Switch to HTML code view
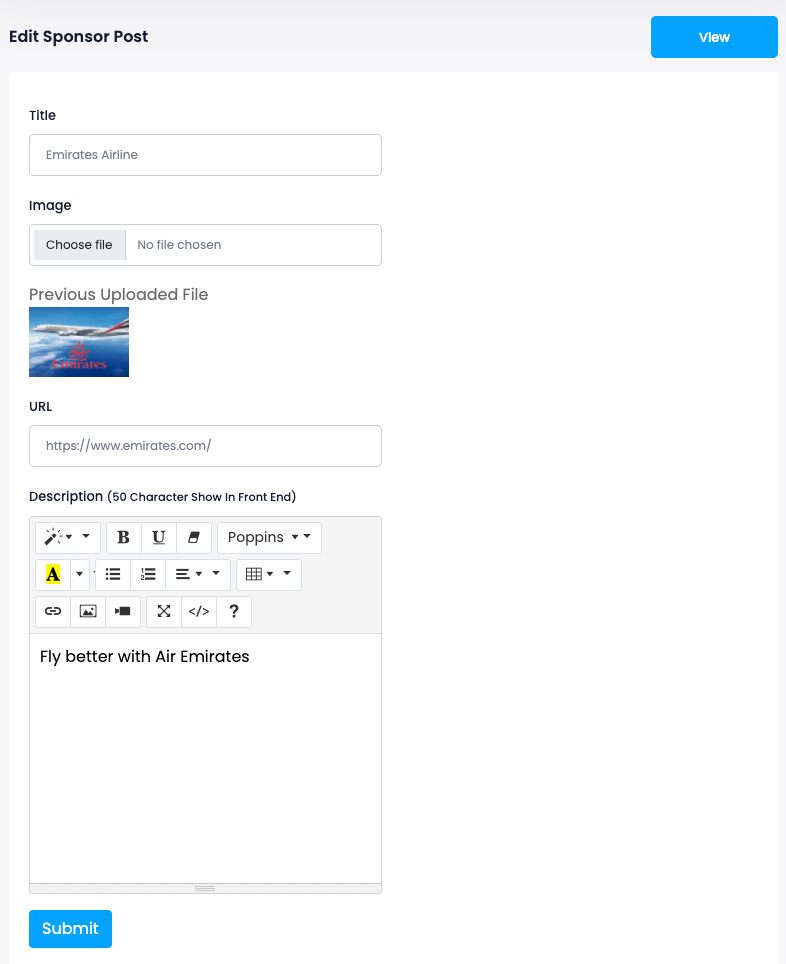The height and width of the screenshot is (964, 786). point(199,612)
